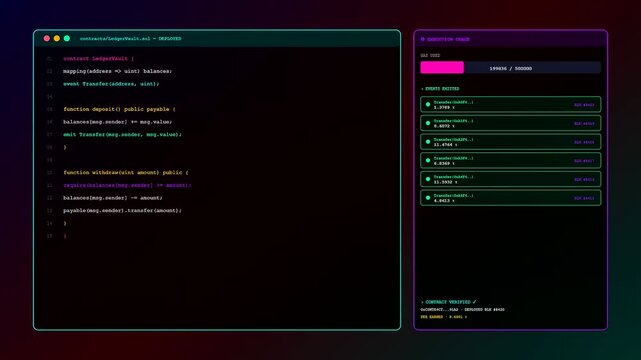Open block link on the 11.4764 event row
The image size is (641, 360).
pyautogui.click(x=584, y=142)
